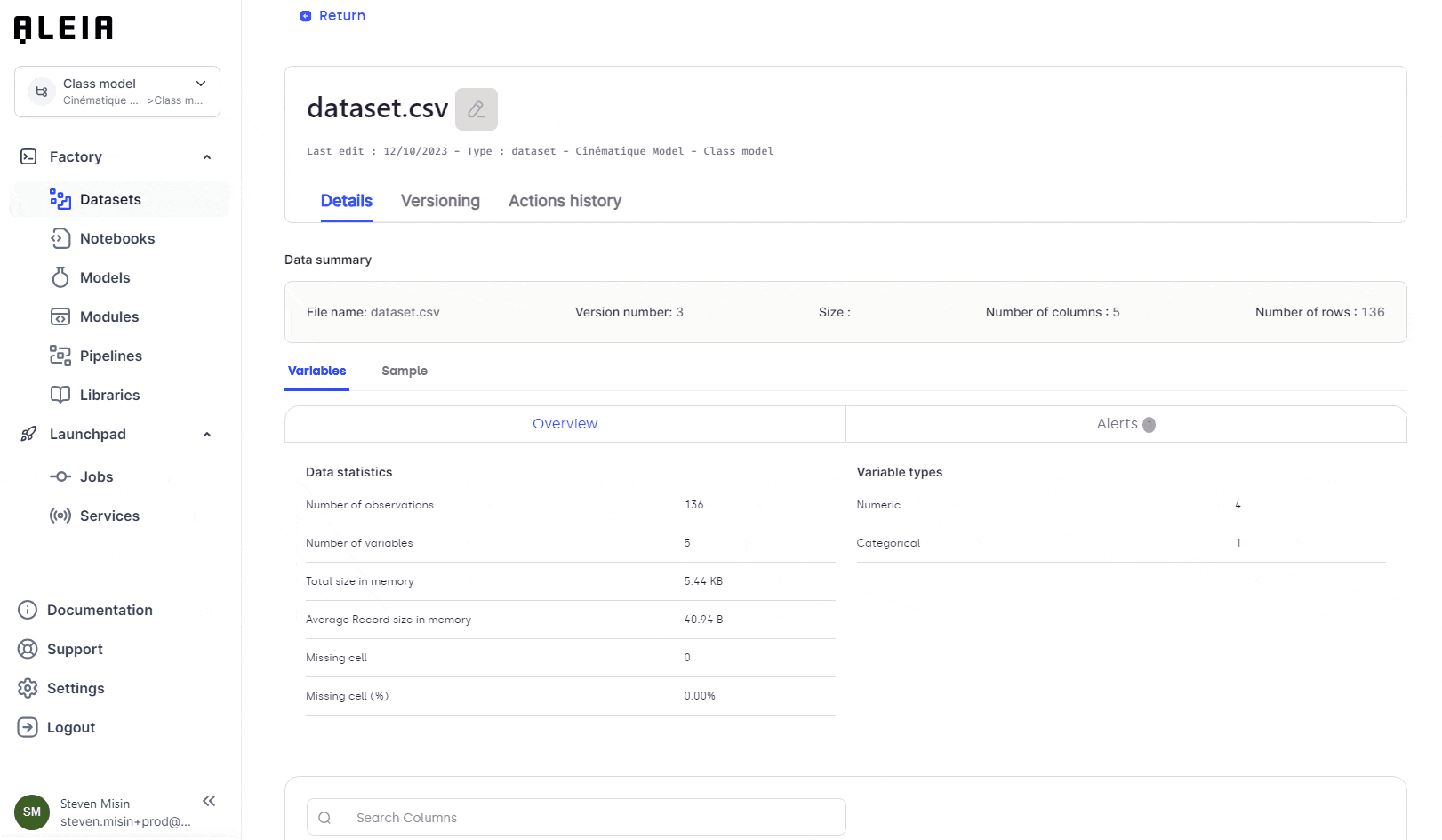1442x840 pixels.
Task: Click the Libraries book icon
Action: [x=60, y=395]
